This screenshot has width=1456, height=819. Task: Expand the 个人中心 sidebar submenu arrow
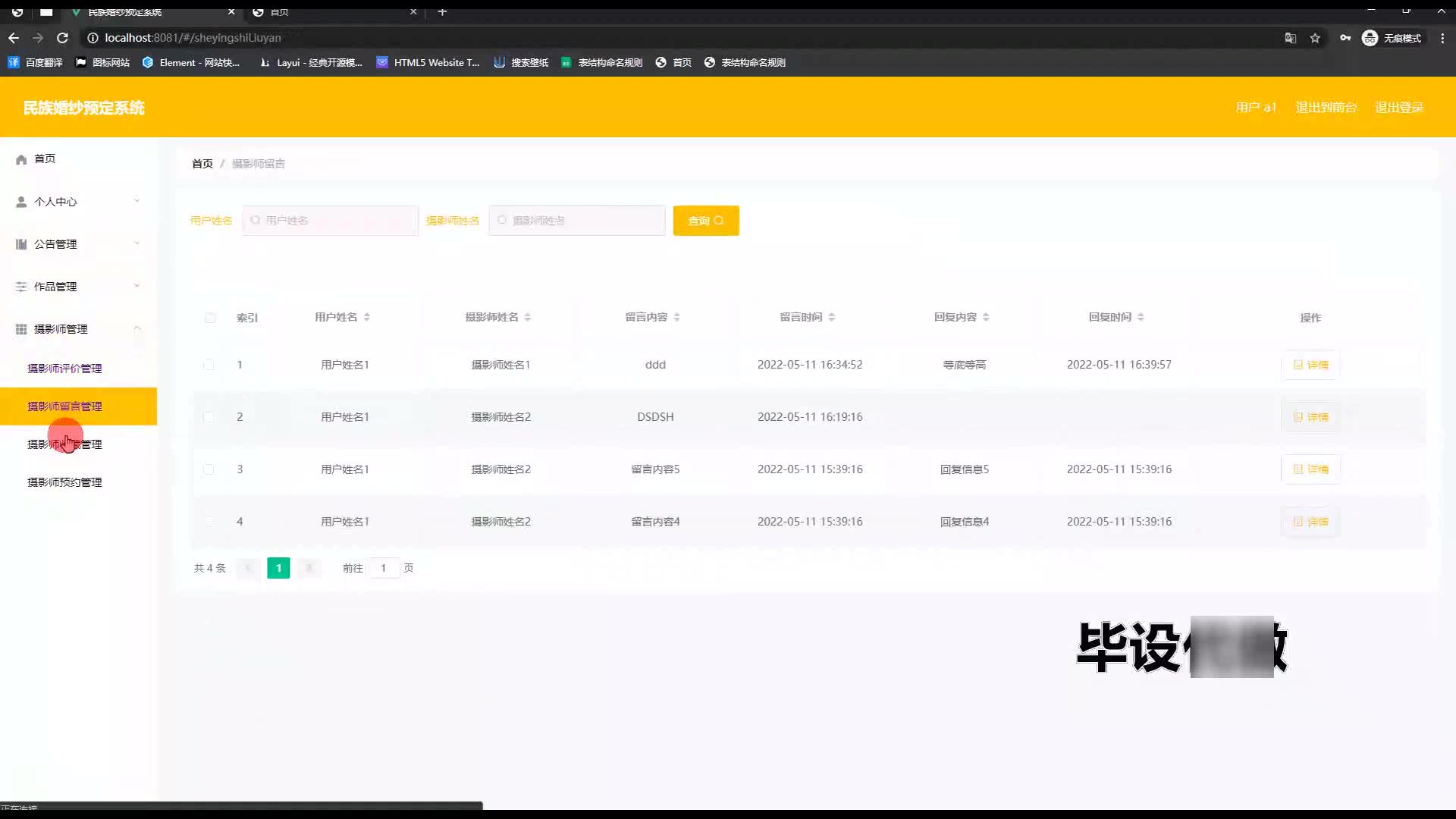[137, 201]
